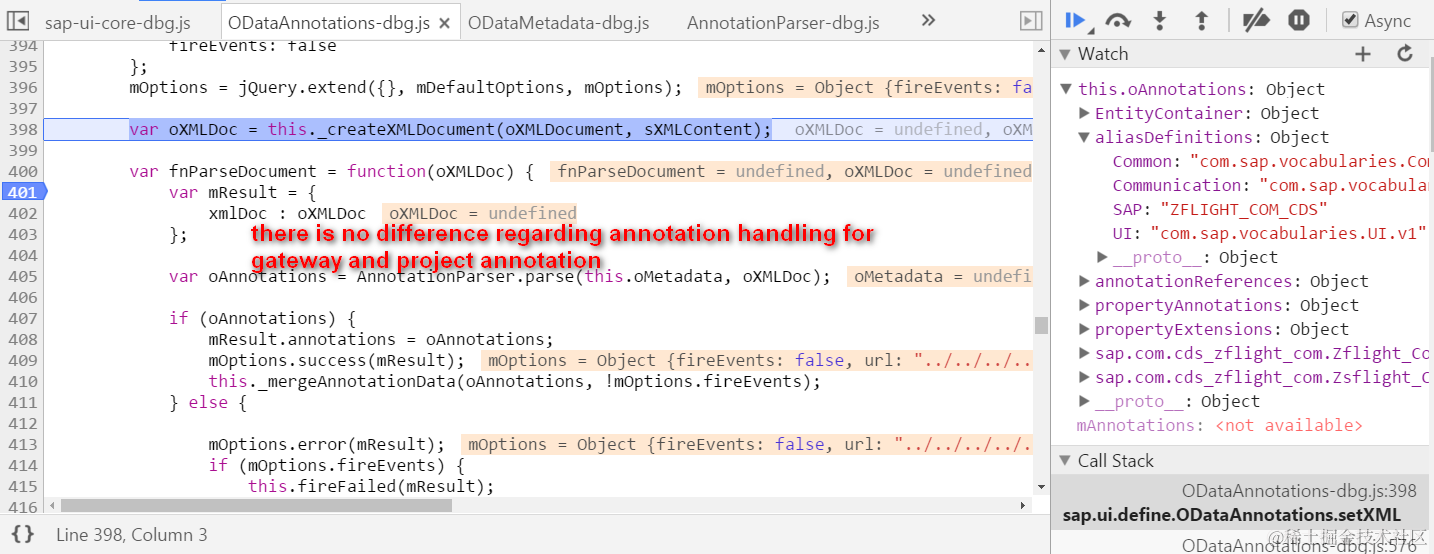Place cursor on mOptions.success(mResult) line
The height and width of the screenshot is (554, 1434).
337,360
